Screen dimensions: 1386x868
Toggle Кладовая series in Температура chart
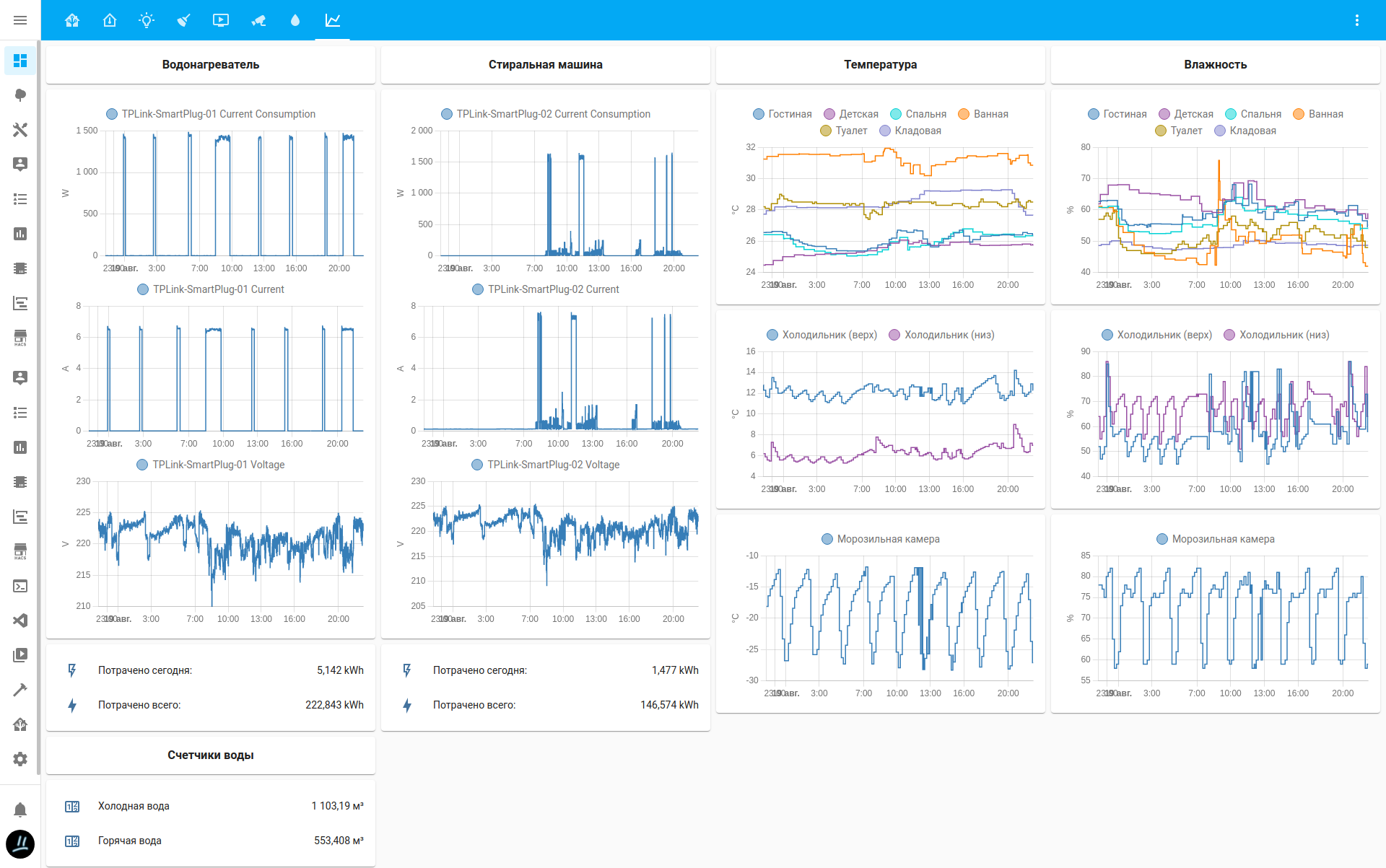910,131
